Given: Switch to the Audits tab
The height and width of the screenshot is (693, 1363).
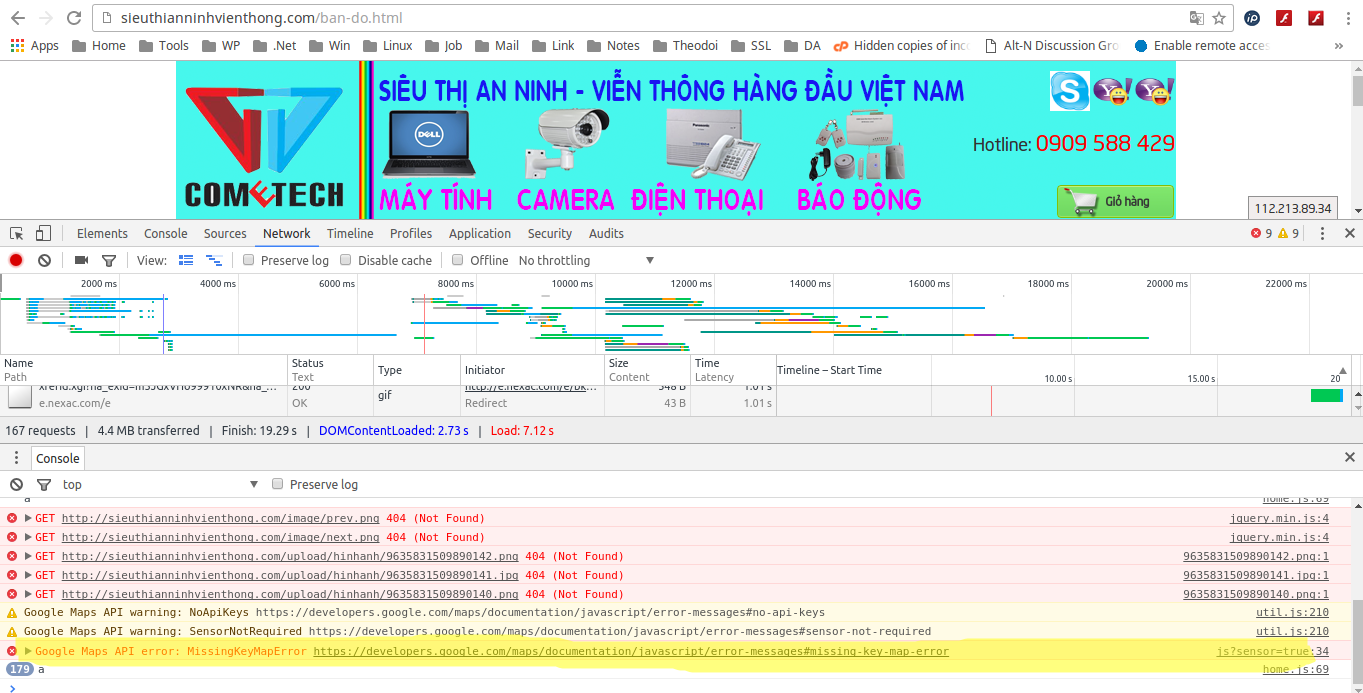Looking at the screenshot, I should coord(606,233).
